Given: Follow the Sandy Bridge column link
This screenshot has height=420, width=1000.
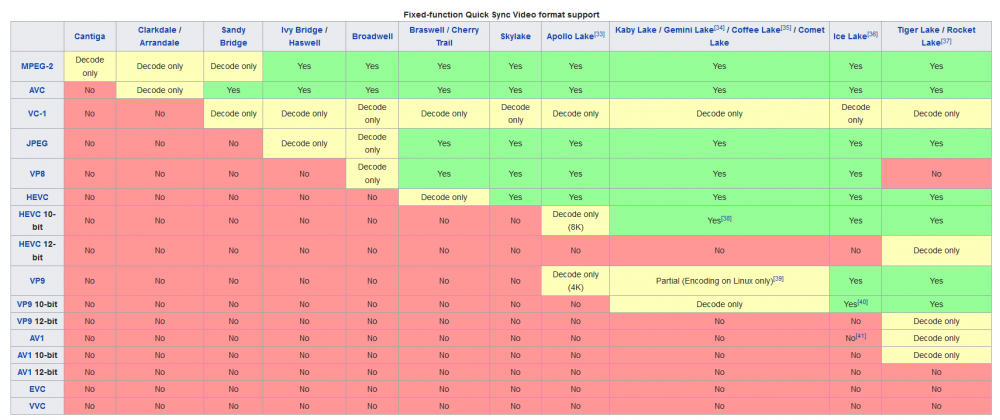Looking at the screenshot, I should pos(233,36).
